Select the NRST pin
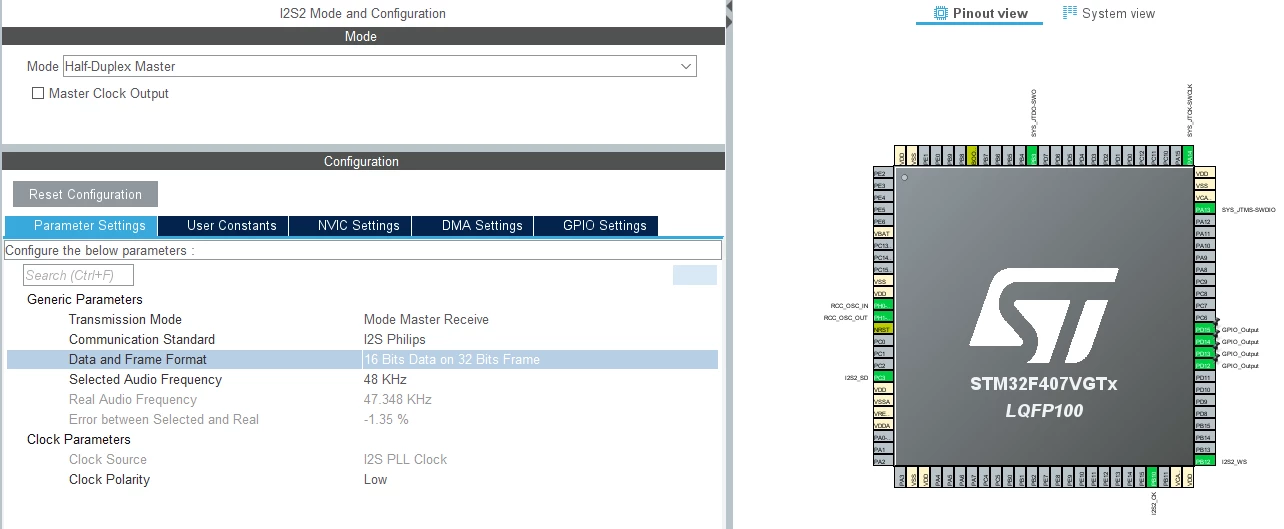Image resolution: width=1284 pixels, height=529 pixels. point(883,330)
